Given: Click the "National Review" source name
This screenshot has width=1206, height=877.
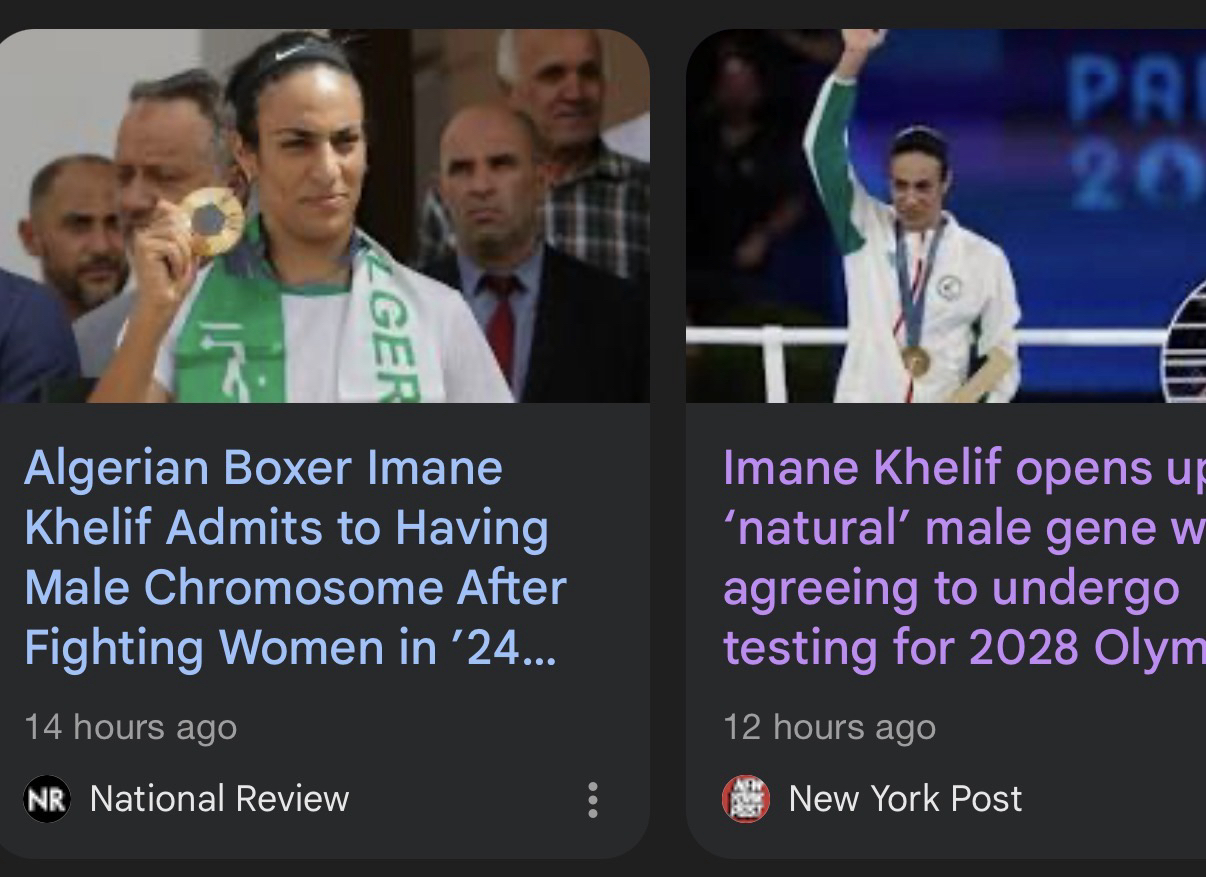Looking at the screenshot, I should (219, 799).
